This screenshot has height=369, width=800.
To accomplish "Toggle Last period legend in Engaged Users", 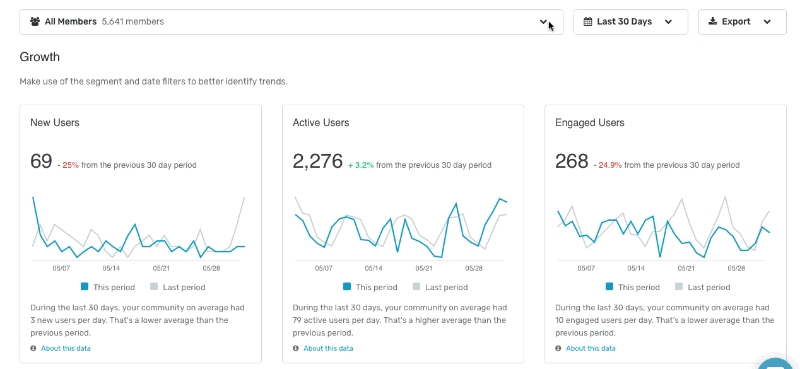I will [x=702, y=287].
